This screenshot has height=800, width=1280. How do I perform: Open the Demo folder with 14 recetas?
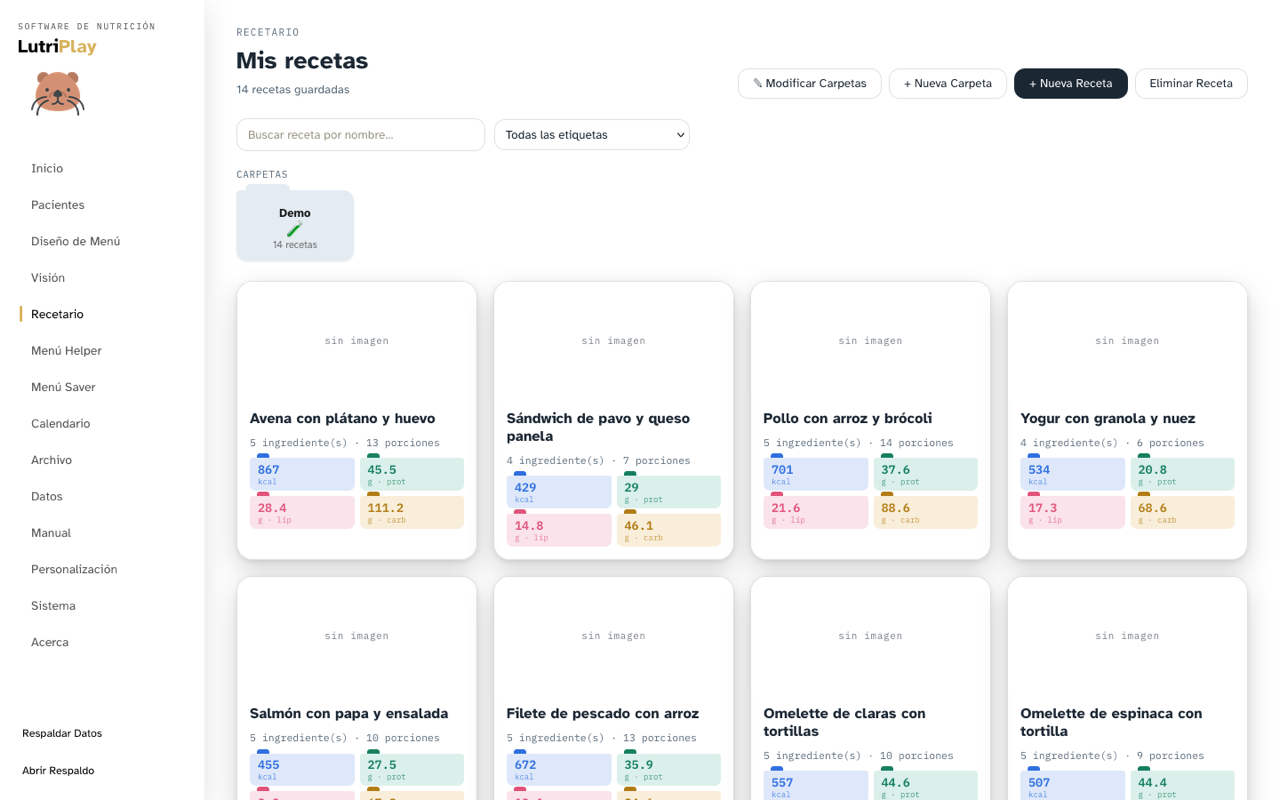[x=295, y=226]
